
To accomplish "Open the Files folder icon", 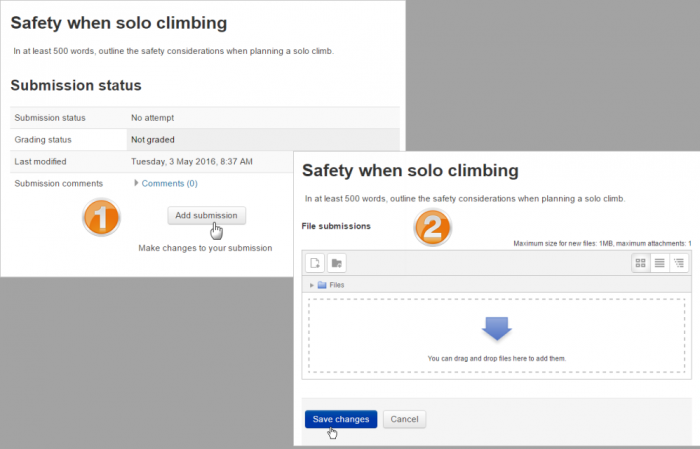I will click(x=322, y=285).
